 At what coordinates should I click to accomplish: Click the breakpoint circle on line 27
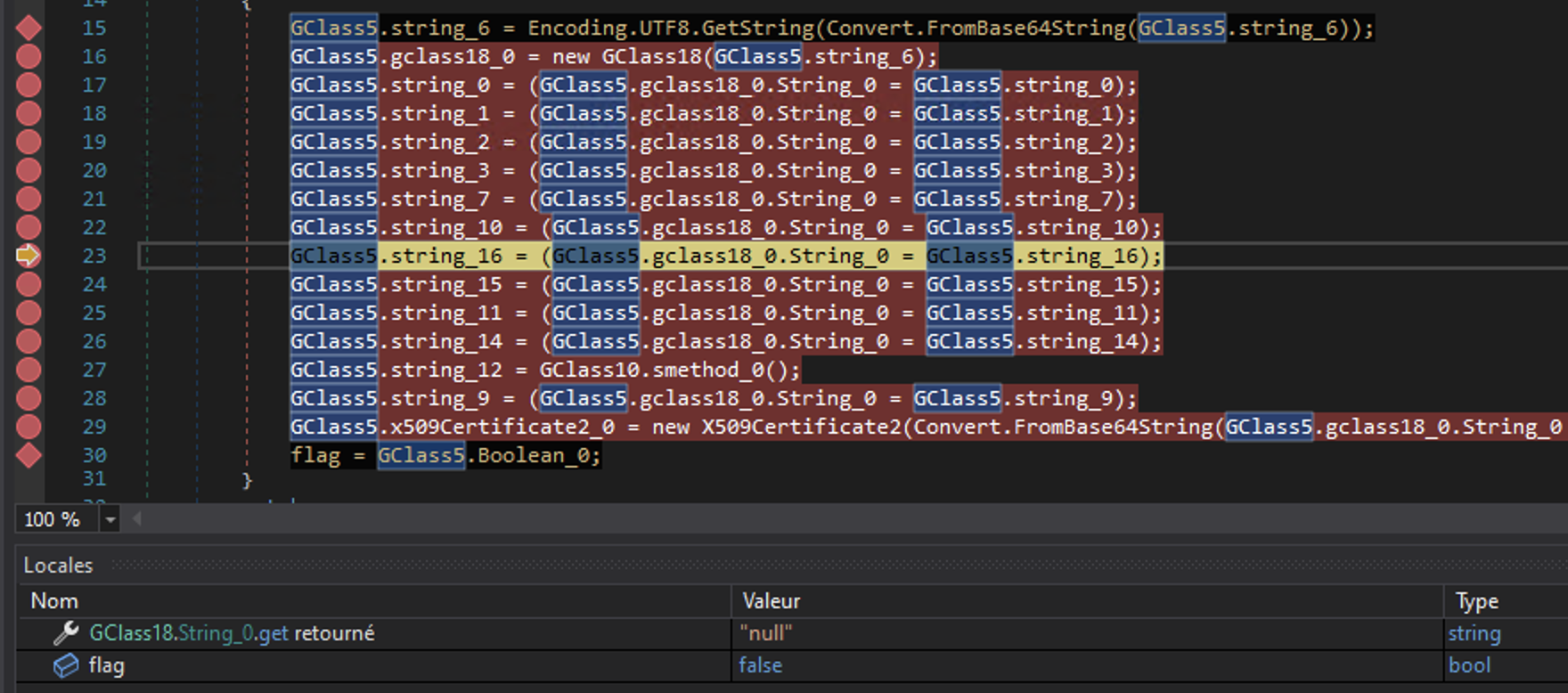tap(29, 370)
